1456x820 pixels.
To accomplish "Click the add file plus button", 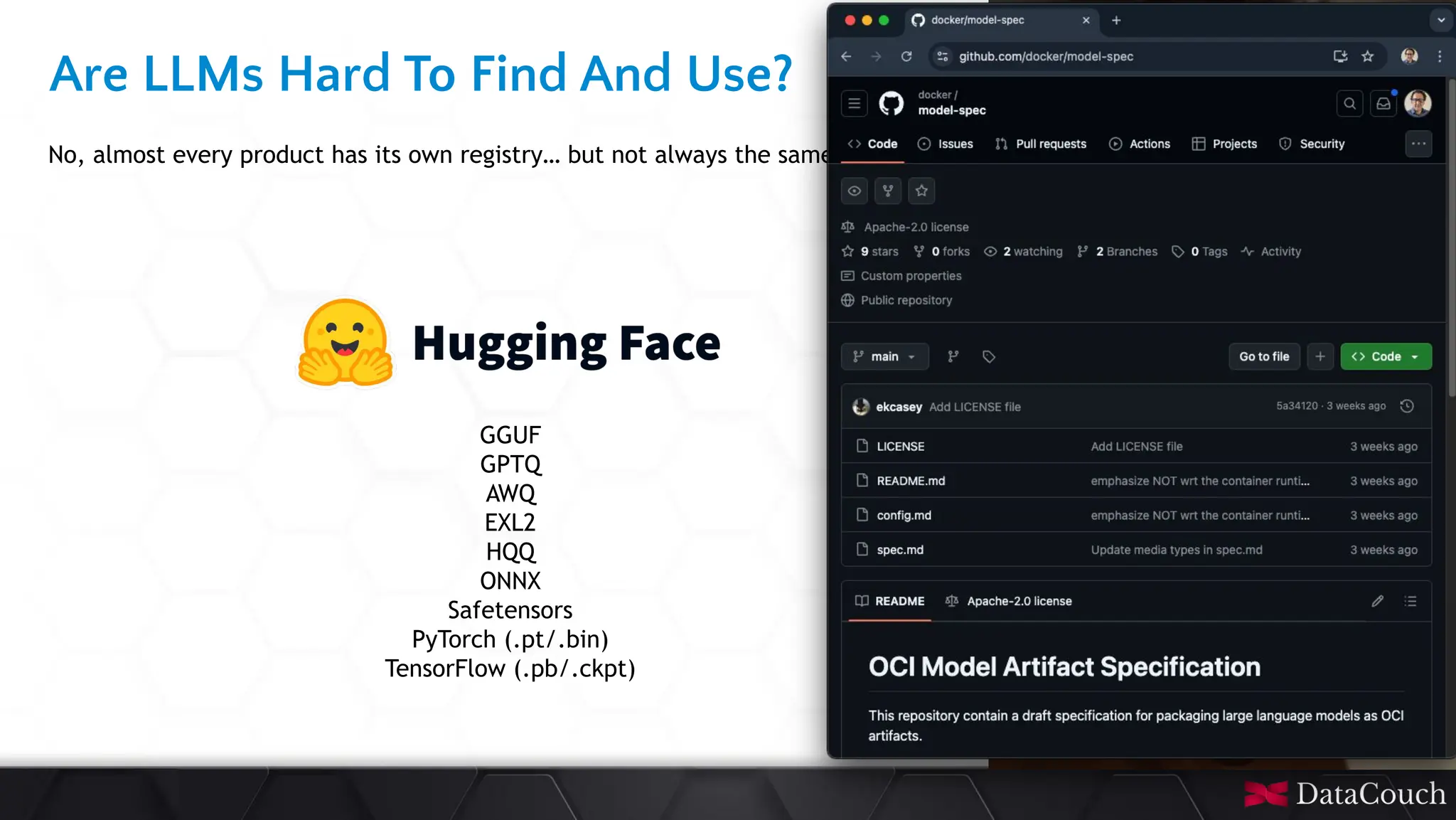I will [1320, 356].
